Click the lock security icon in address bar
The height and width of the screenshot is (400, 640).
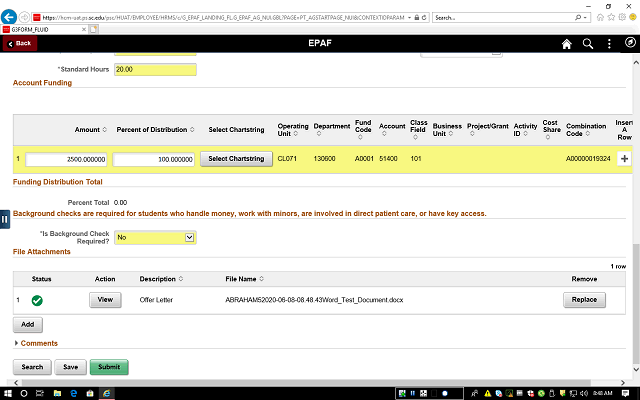417,18
